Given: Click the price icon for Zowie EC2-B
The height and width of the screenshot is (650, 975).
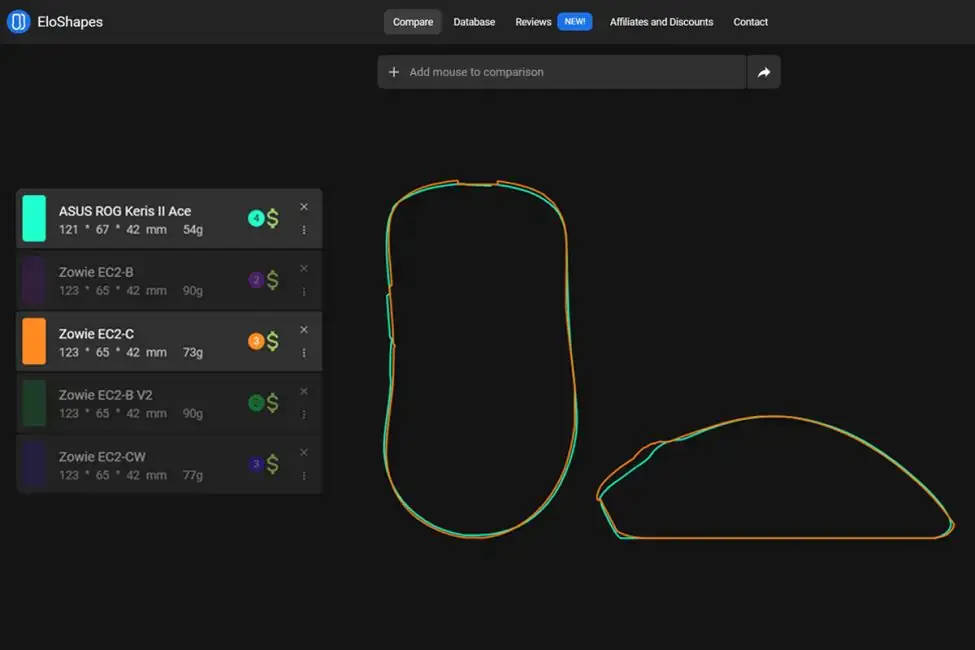Looking at the screenshot, I should point(273,280).
